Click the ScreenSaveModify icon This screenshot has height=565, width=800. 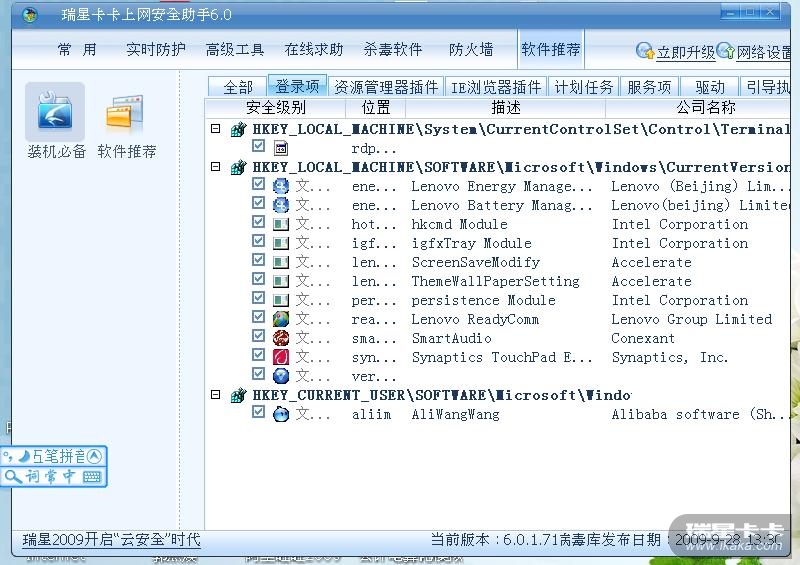pyautogui.click(x=281, y=262)
